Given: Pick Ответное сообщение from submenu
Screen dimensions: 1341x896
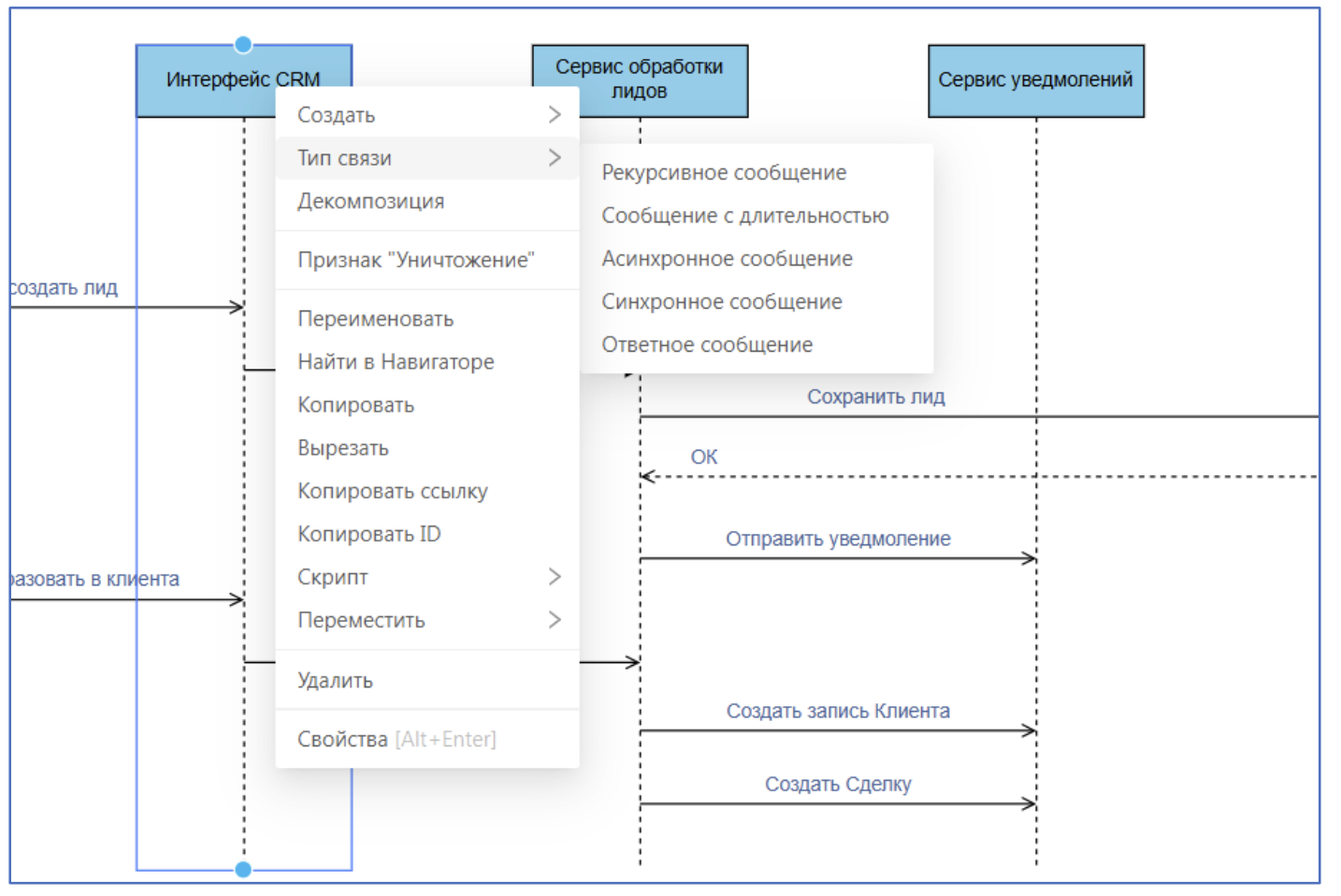Looking at the screenshot, I should [x=706, y=344].
